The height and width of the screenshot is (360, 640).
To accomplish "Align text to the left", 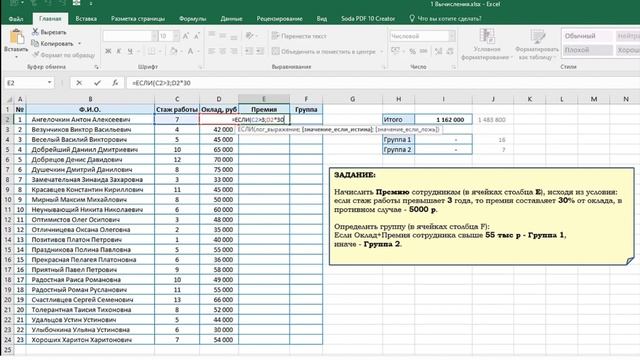I will (x=211, y=51).
